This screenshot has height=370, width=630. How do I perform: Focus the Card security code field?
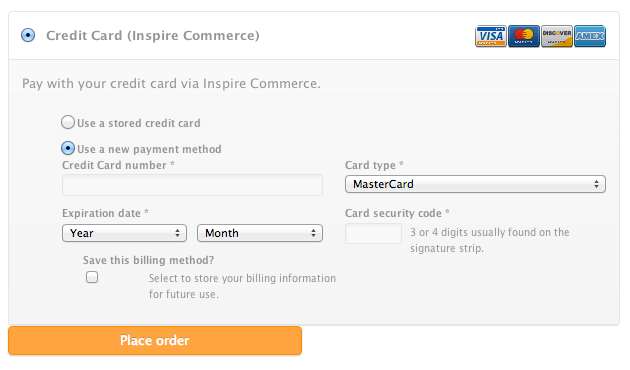(373, 233)
